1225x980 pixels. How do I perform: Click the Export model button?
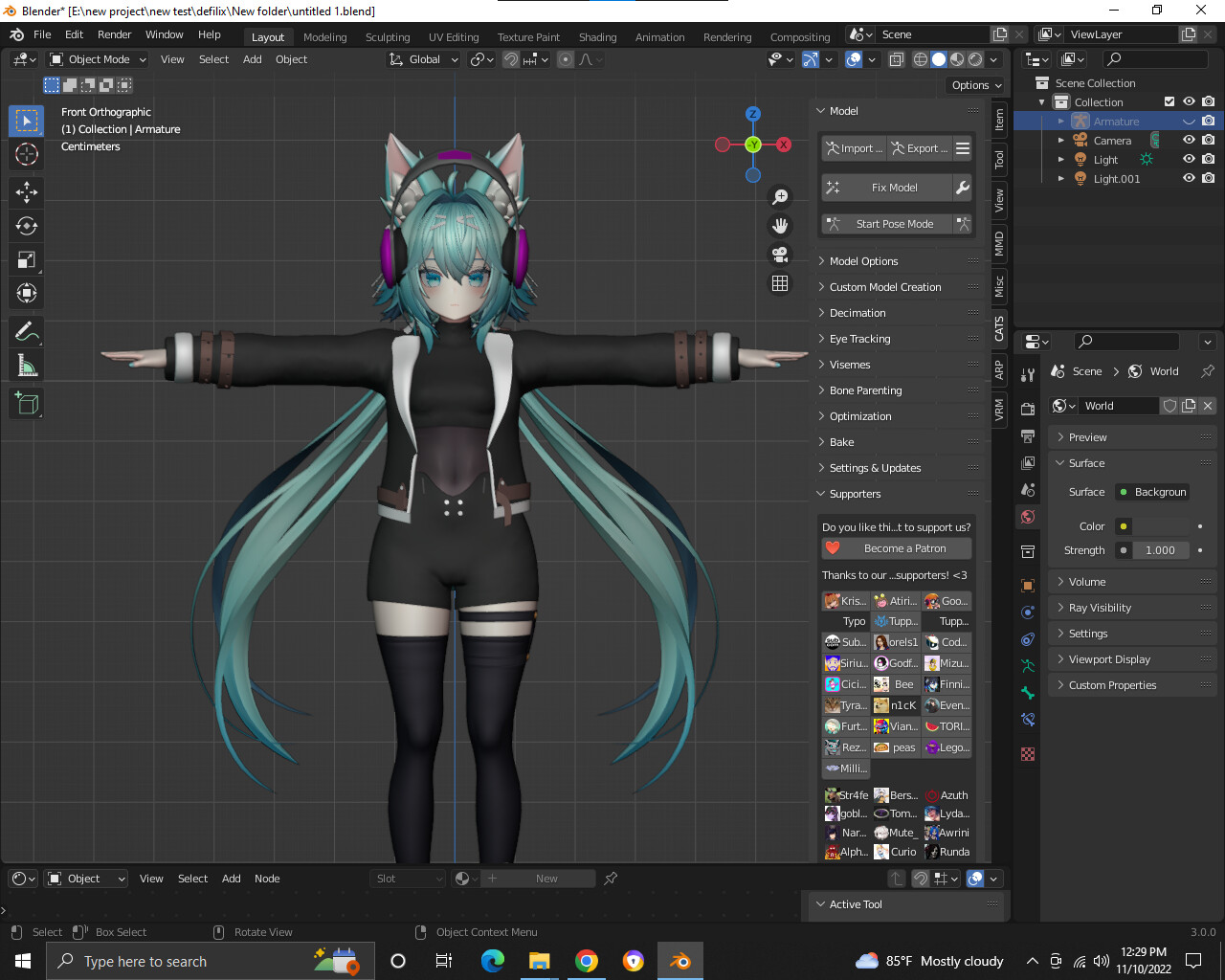tap(919, 148)
